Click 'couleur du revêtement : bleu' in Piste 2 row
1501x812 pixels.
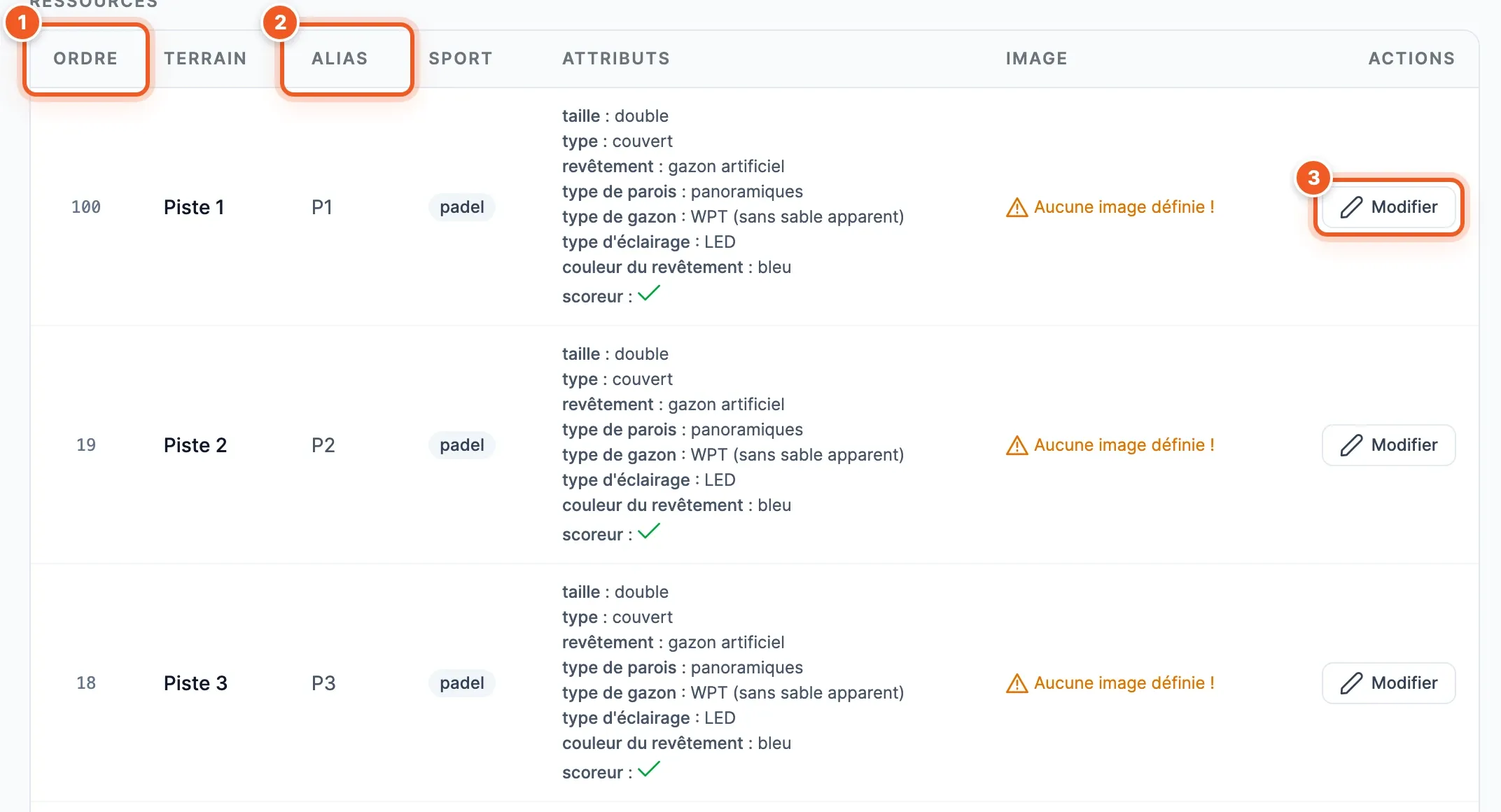(676, 505)
